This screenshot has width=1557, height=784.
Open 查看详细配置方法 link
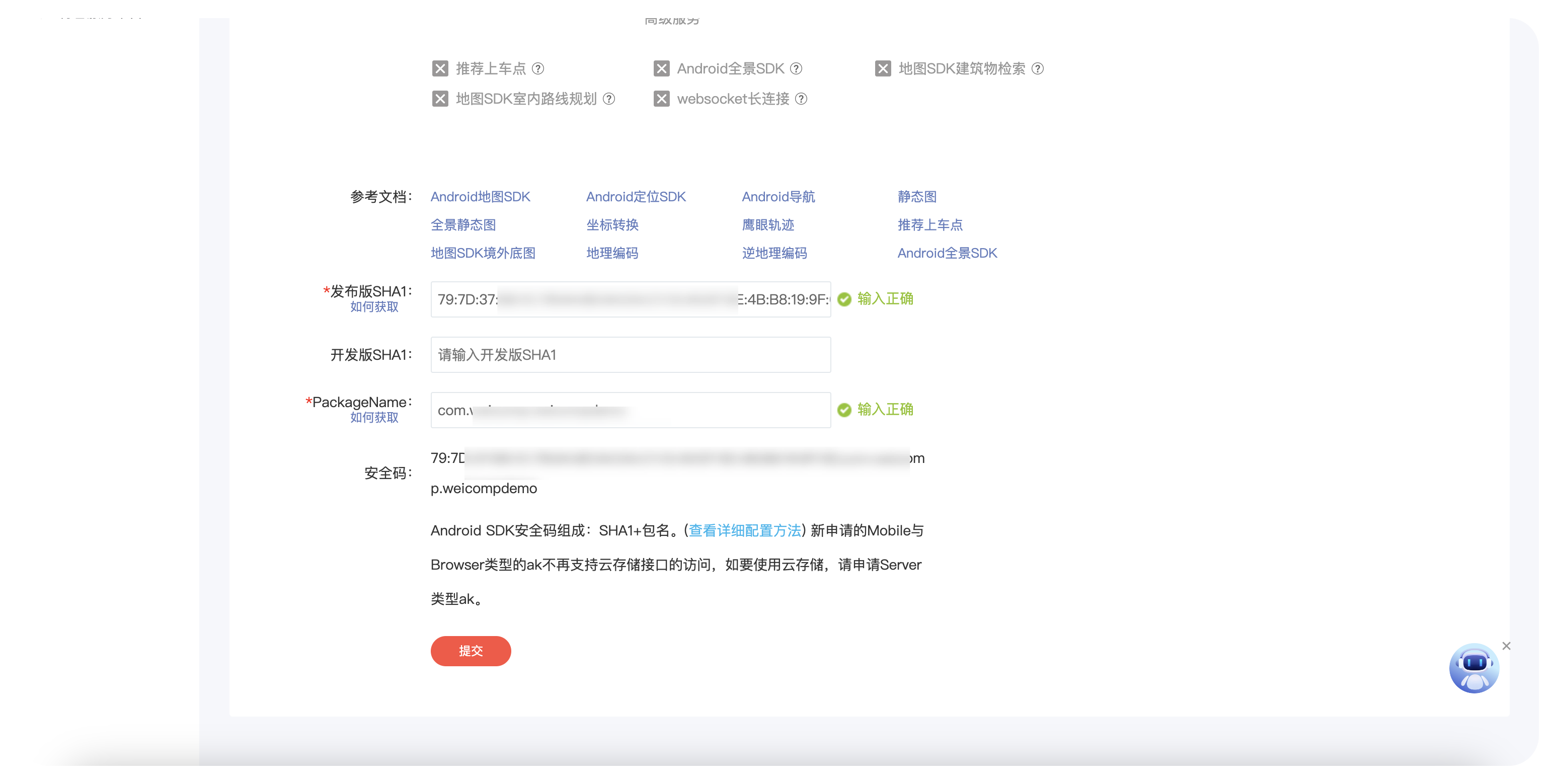745,530
